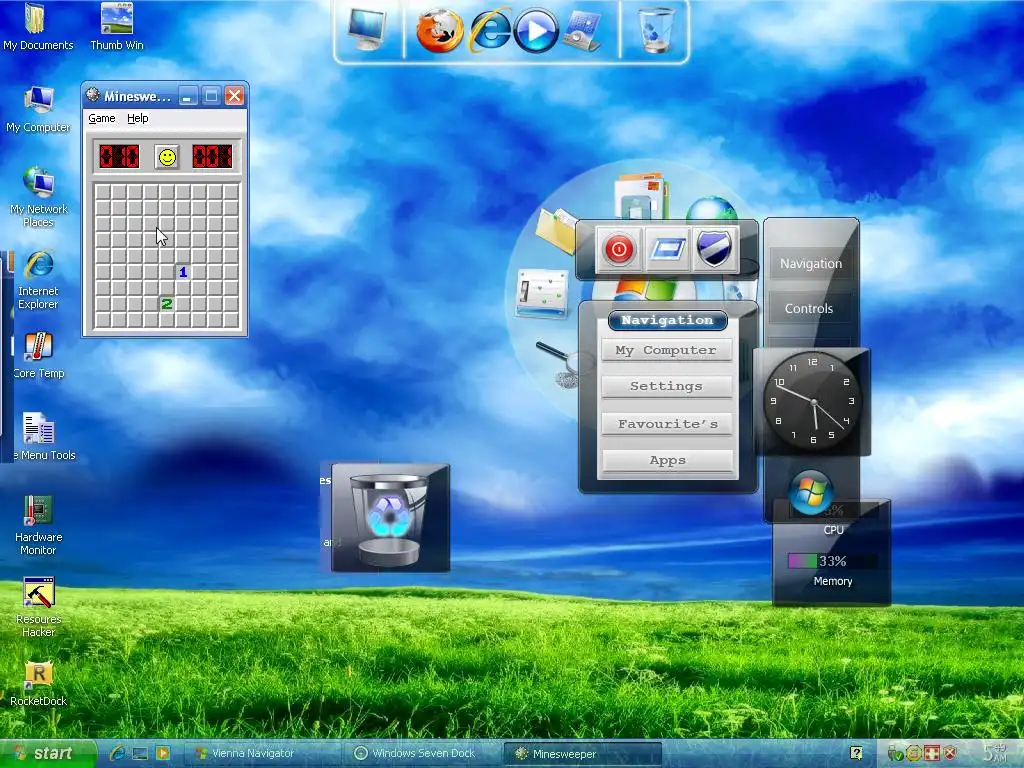Open the Game menu in Minesweeper

(102, 118)
